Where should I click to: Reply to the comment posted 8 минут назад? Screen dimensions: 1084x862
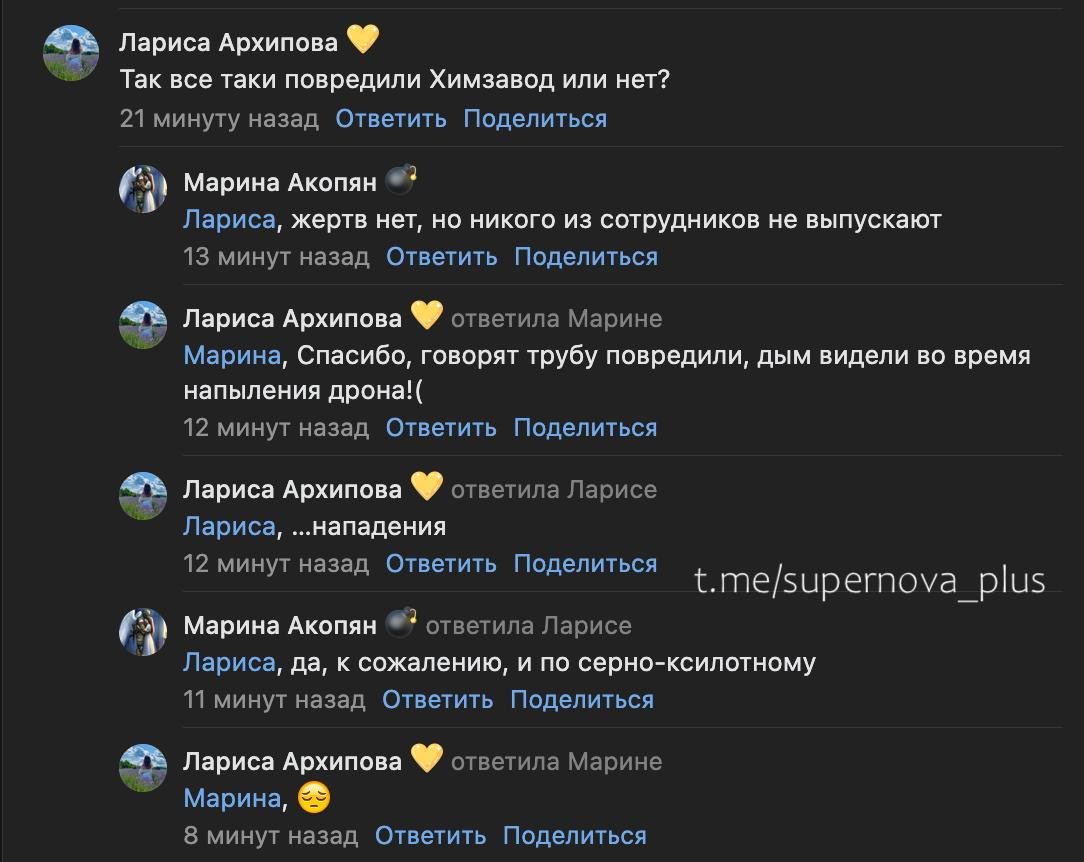pyautogui.click(x=430, y=836)
